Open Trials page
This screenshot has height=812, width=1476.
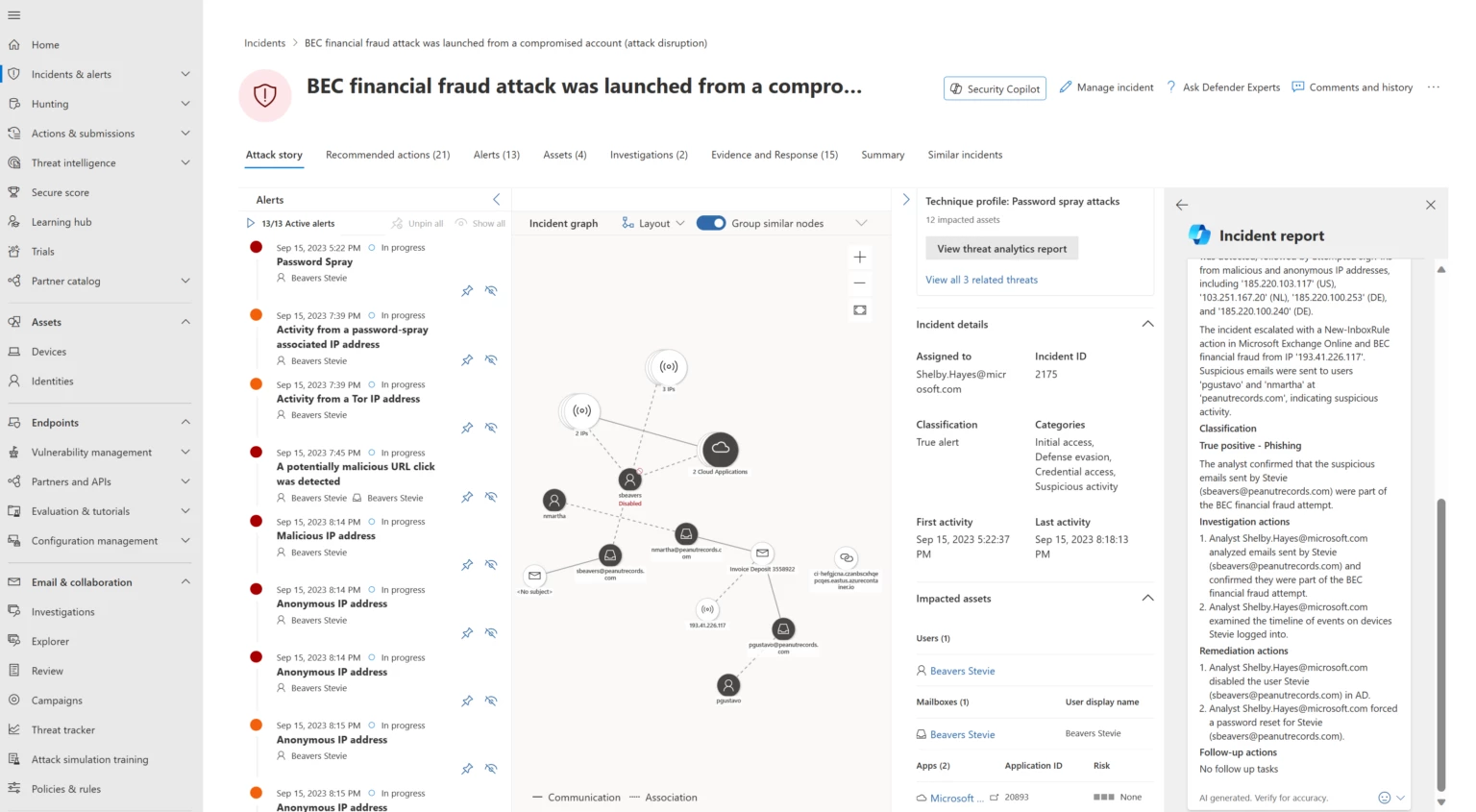coord(42,252)
